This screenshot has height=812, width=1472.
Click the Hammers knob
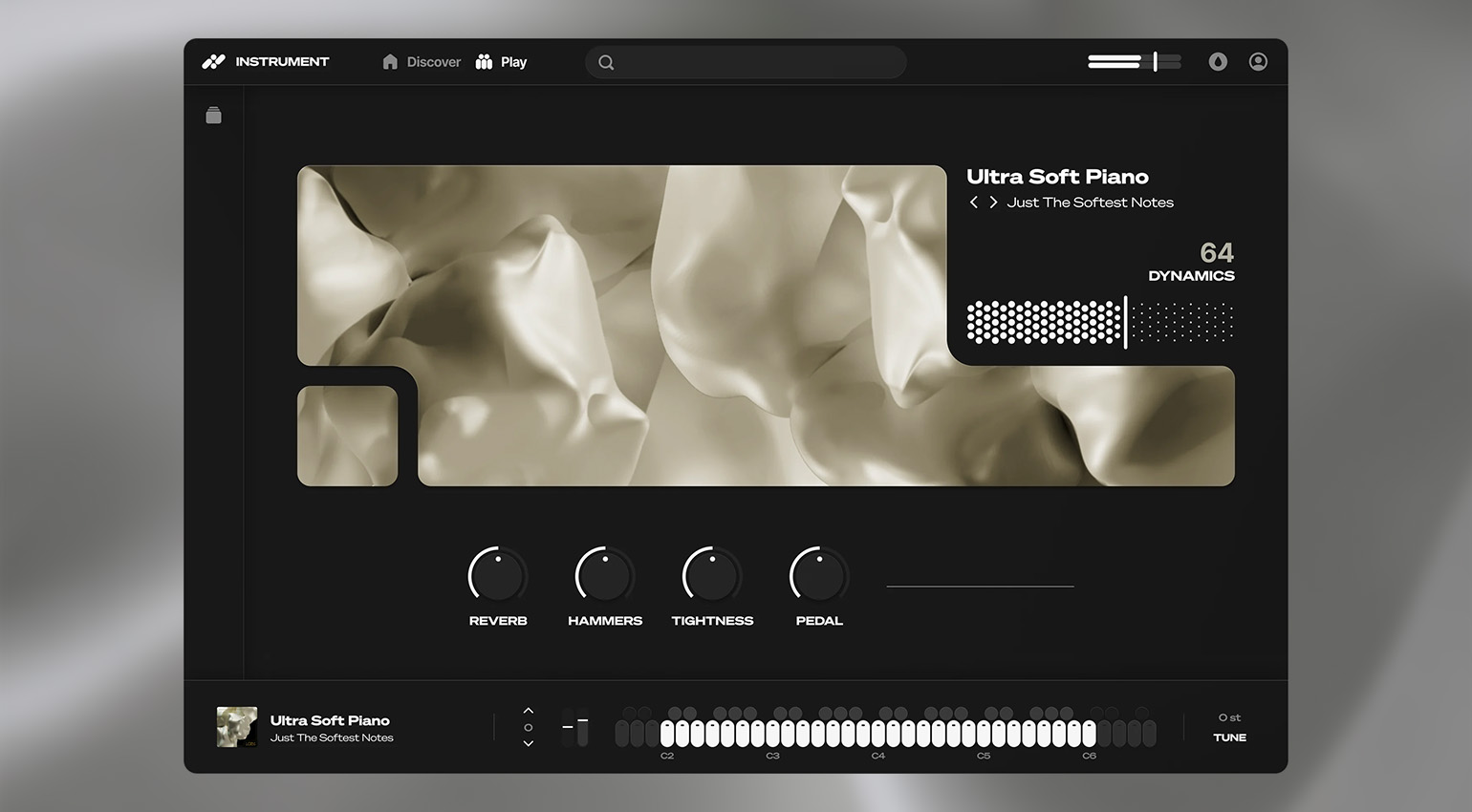pyautogui.click(x=605, y=576)
